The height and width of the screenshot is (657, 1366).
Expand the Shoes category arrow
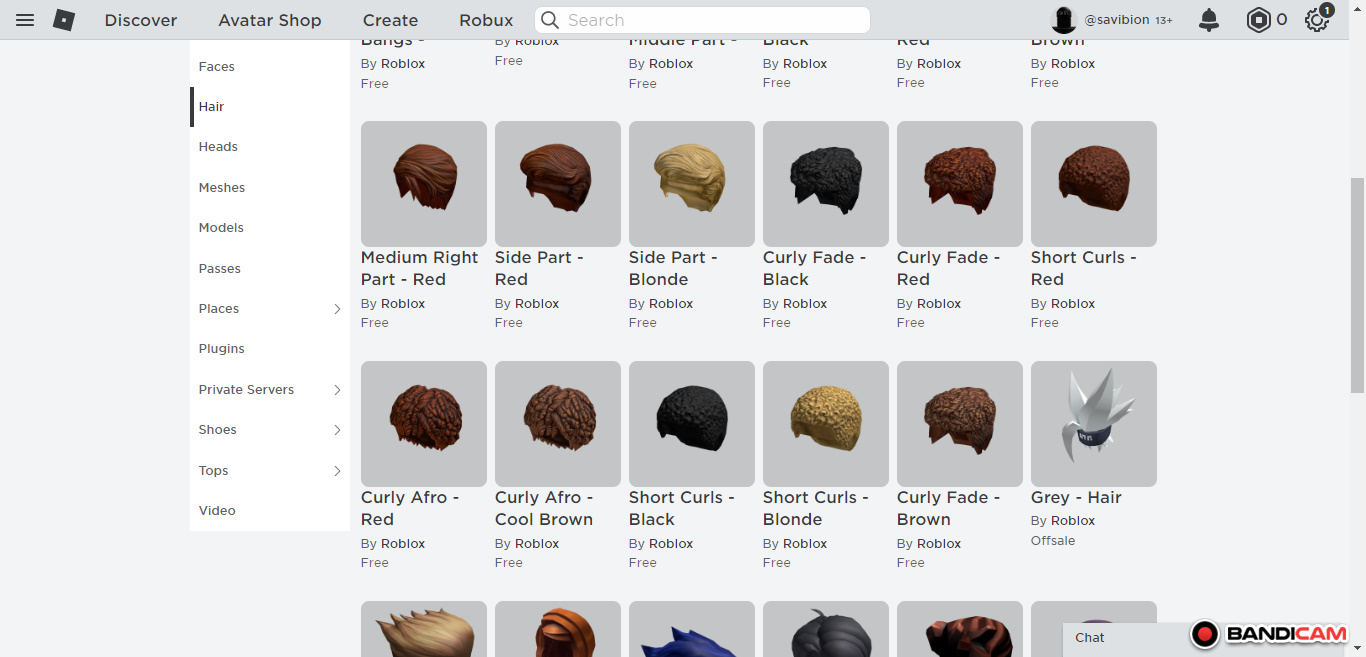point(337,430)
